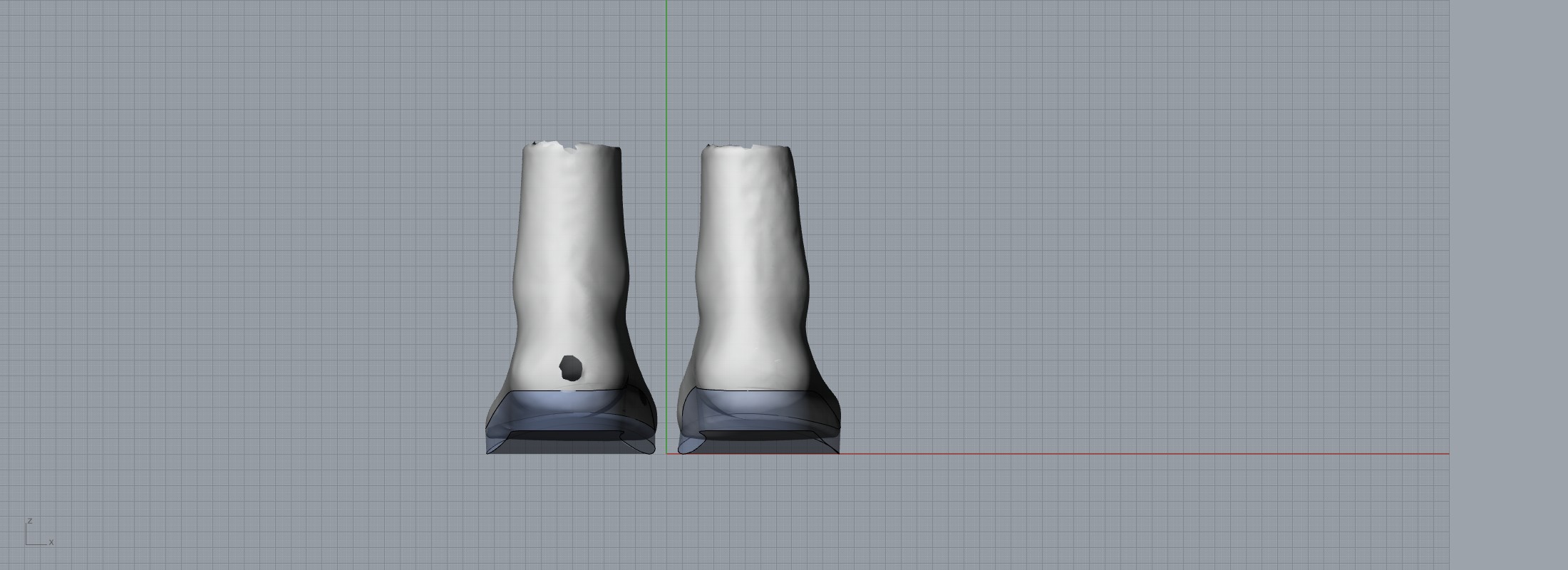This screenshot has width=1568, height=570.
Task: Select the left blue translucent heel cup
Action: pos(570,412)
